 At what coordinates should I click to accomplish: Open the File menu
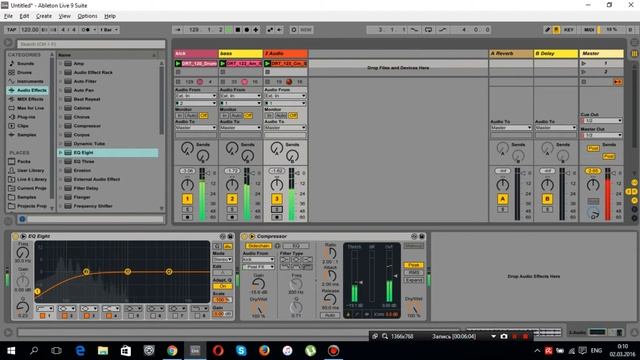tap(8, 16)
